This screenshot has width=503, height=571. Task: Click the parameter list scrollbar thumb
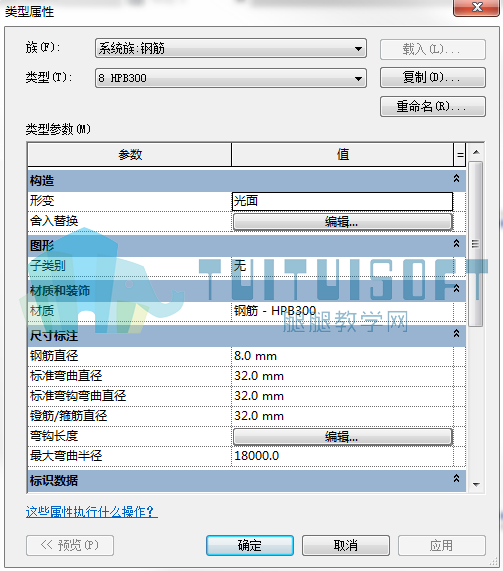point(476,244)
